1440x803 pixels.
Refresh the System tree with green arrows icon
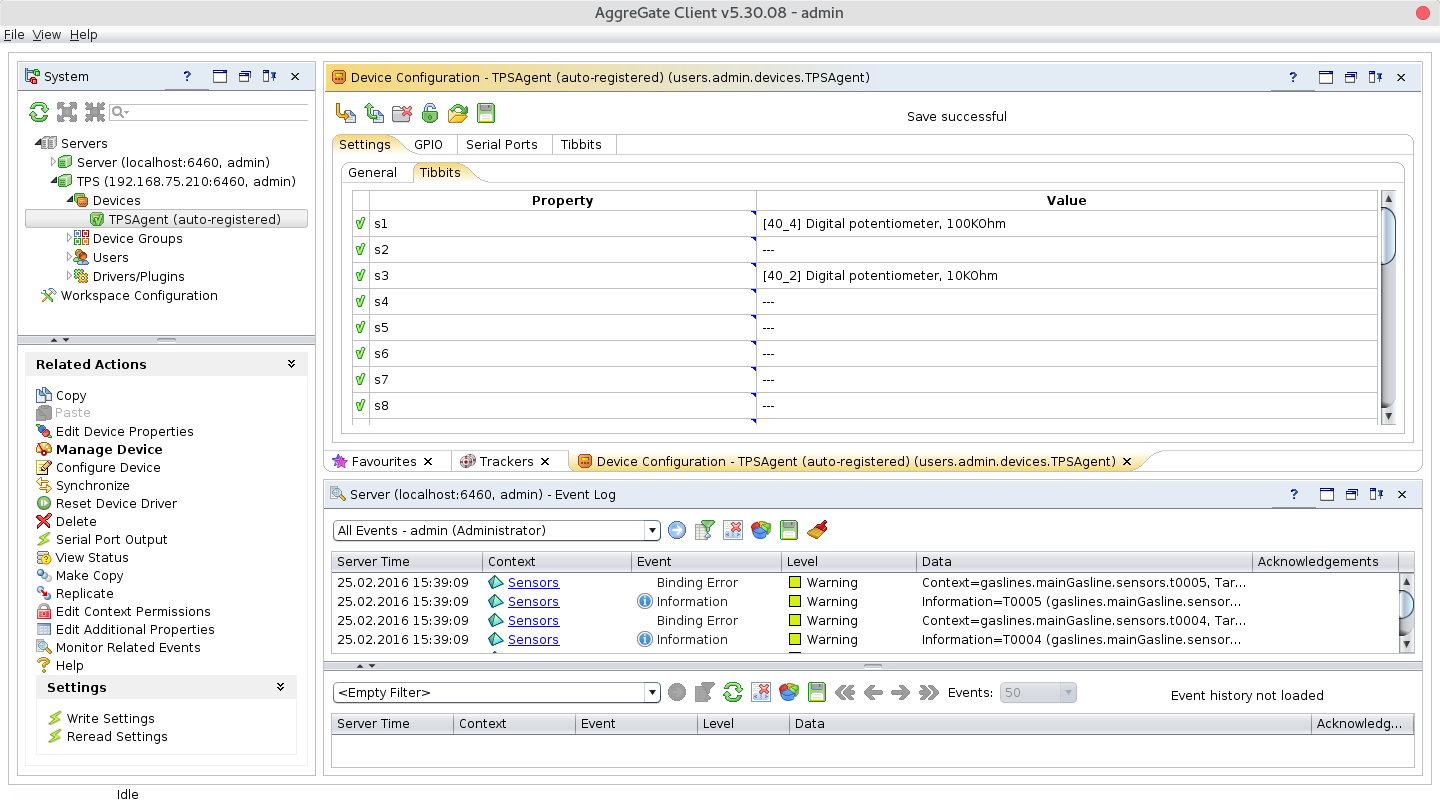coord(38,112)
